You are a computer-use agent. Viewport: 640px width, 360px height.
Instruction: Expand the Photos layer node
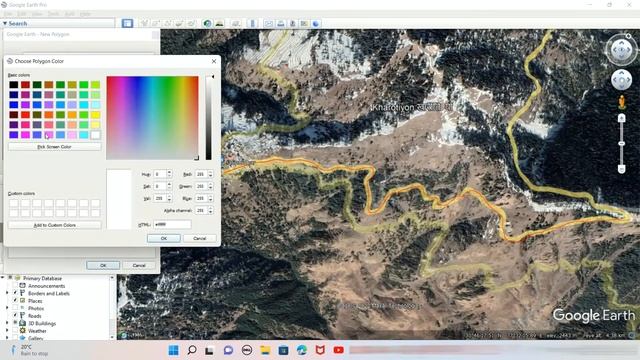pyautogui.click(x=7, y=308)
